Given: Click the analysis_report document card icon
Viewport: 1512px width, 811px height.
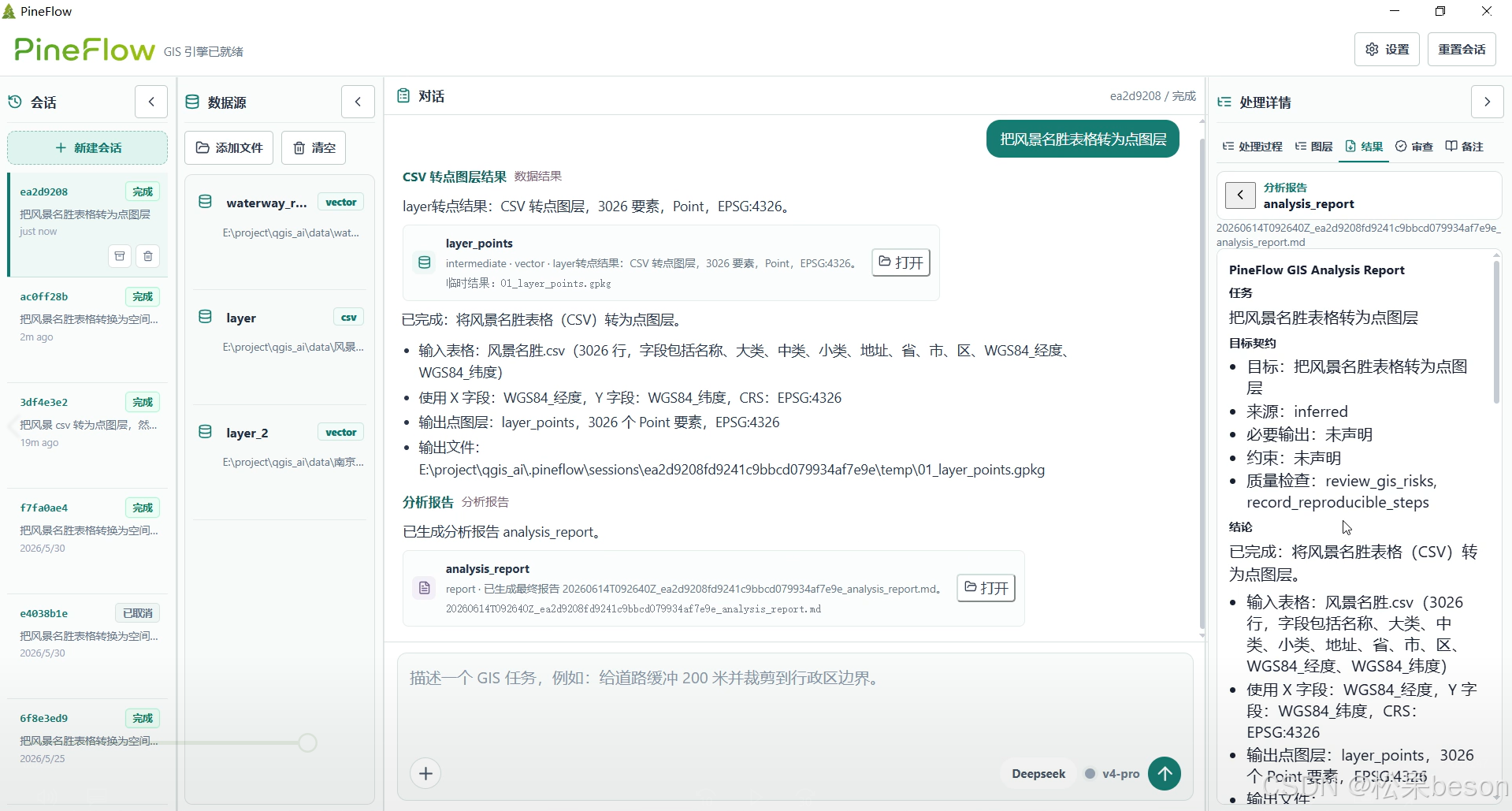Looking at the screenshot, I should [x=424, y=588].
